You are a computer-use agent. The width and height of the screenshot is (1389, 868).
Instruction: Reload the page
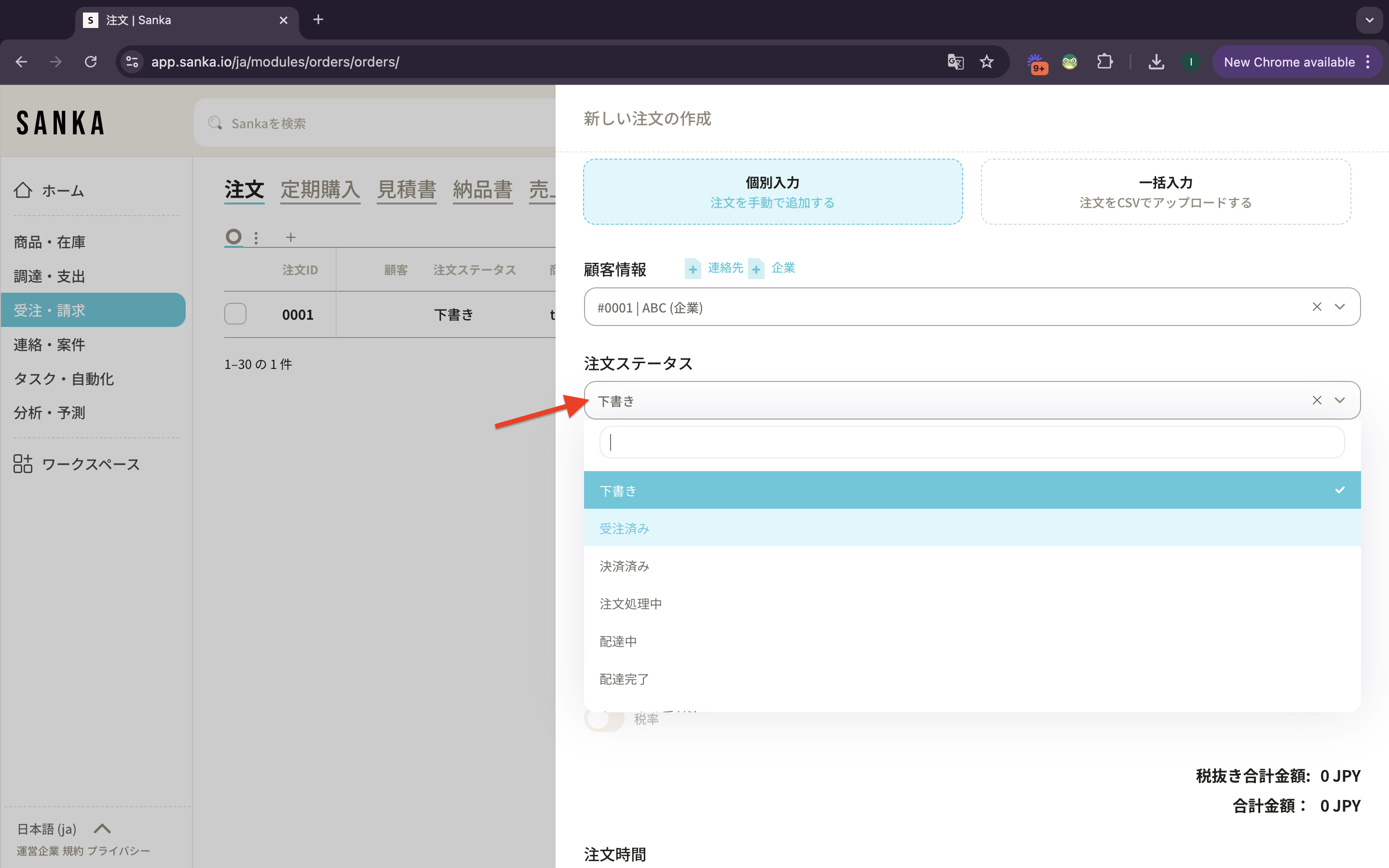91,62
